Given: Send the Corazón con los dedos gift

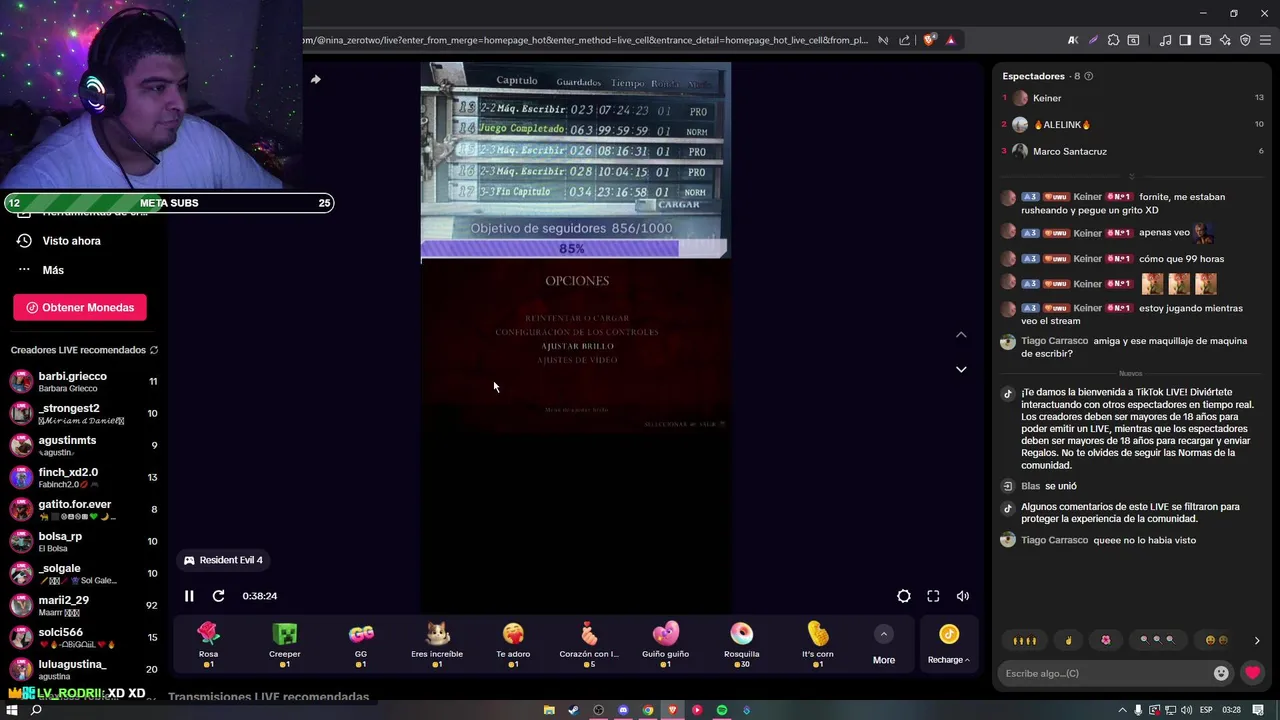Looking at the screenshot, I should (589, 644).
